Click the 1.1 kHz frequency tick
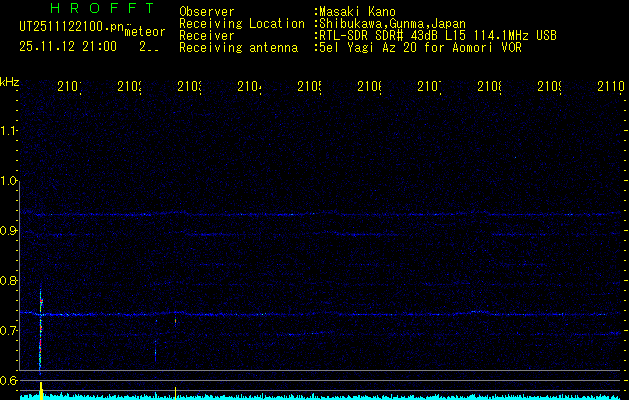 [x=9, y=131]
